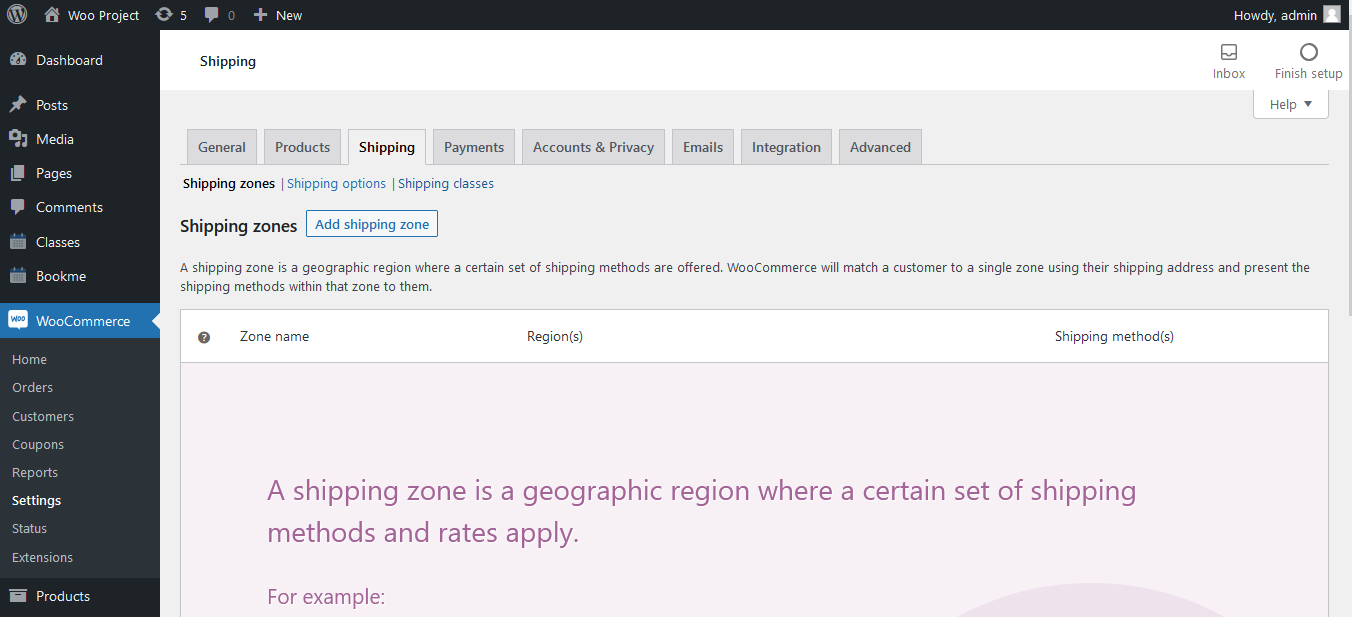Open the Howdy, admin account menu

coord(1287,15)
